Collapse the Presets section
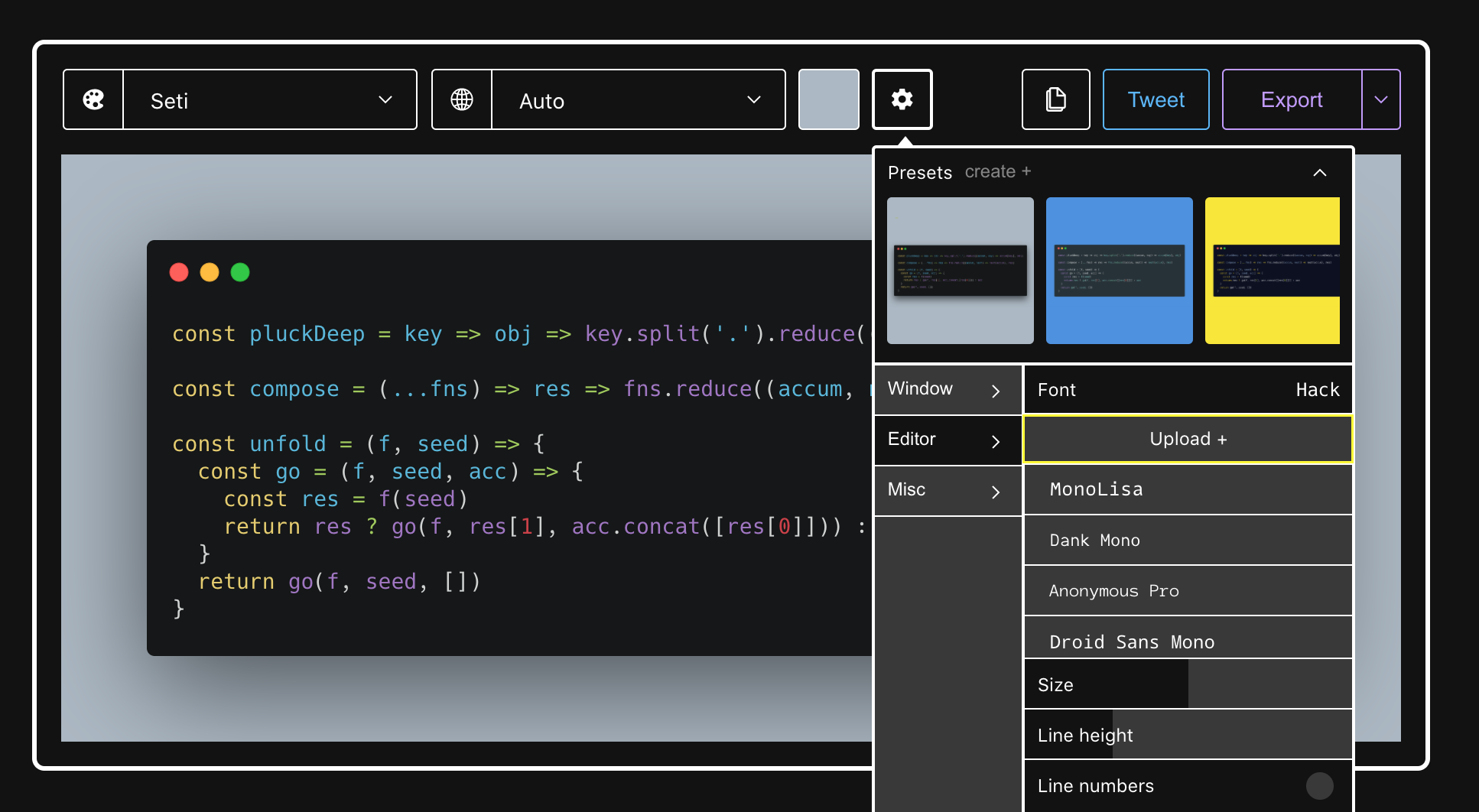 pos(1320,173)
